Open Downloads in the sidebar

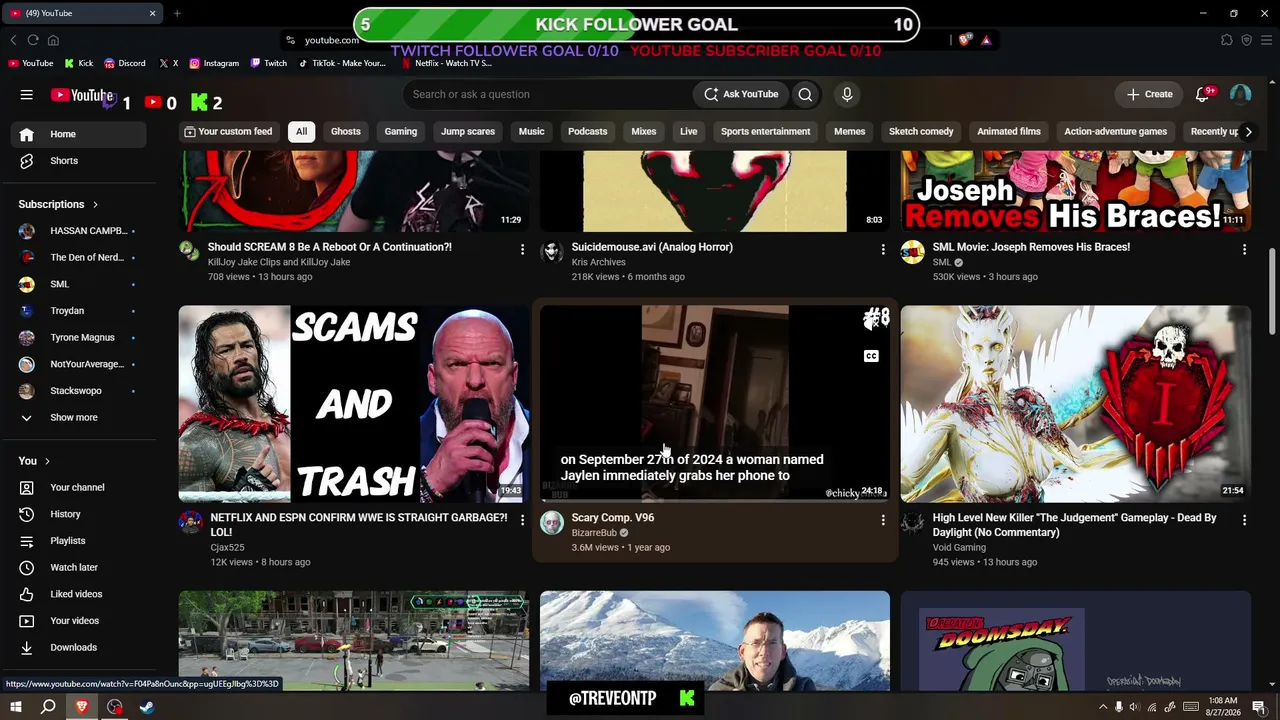(x=78, y=648)
